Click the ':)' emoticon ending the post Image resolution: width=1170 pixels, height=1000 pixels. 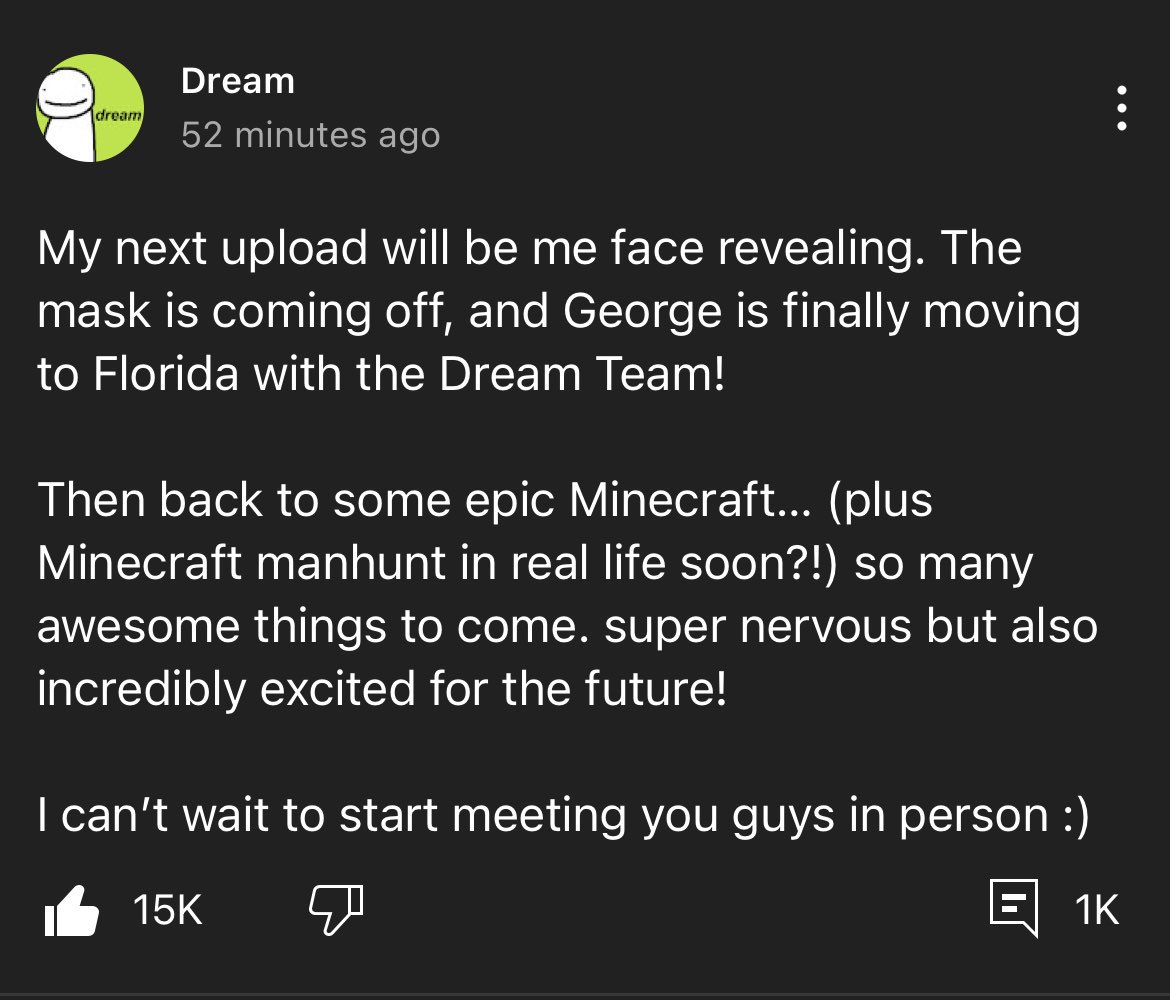coord(1076,816)
